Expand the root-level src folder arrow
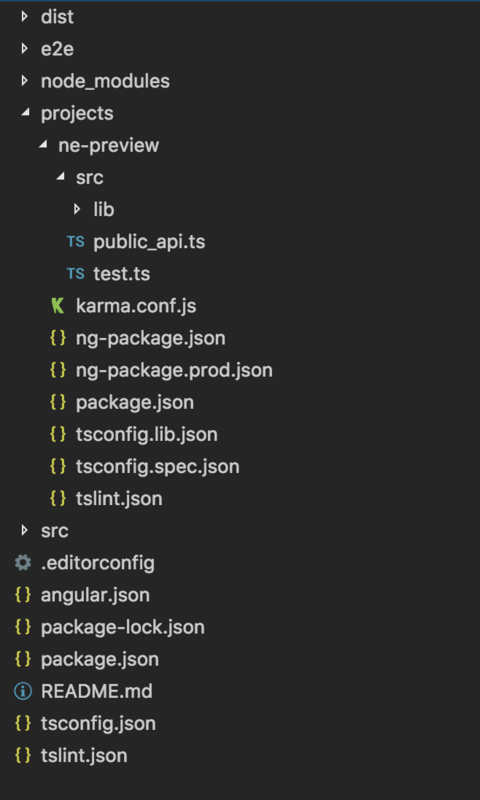The image size is (480, 800). [24, 531]
